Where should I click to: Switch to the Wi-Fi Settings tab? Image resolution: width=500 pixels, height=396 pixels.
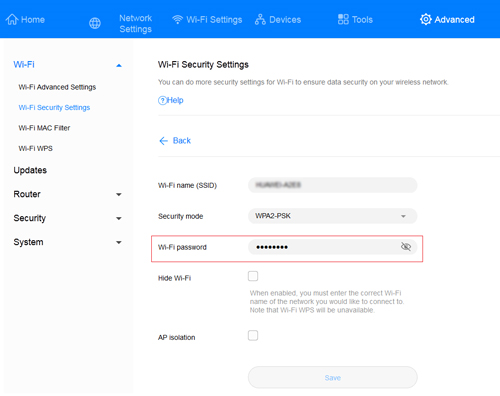214,20
